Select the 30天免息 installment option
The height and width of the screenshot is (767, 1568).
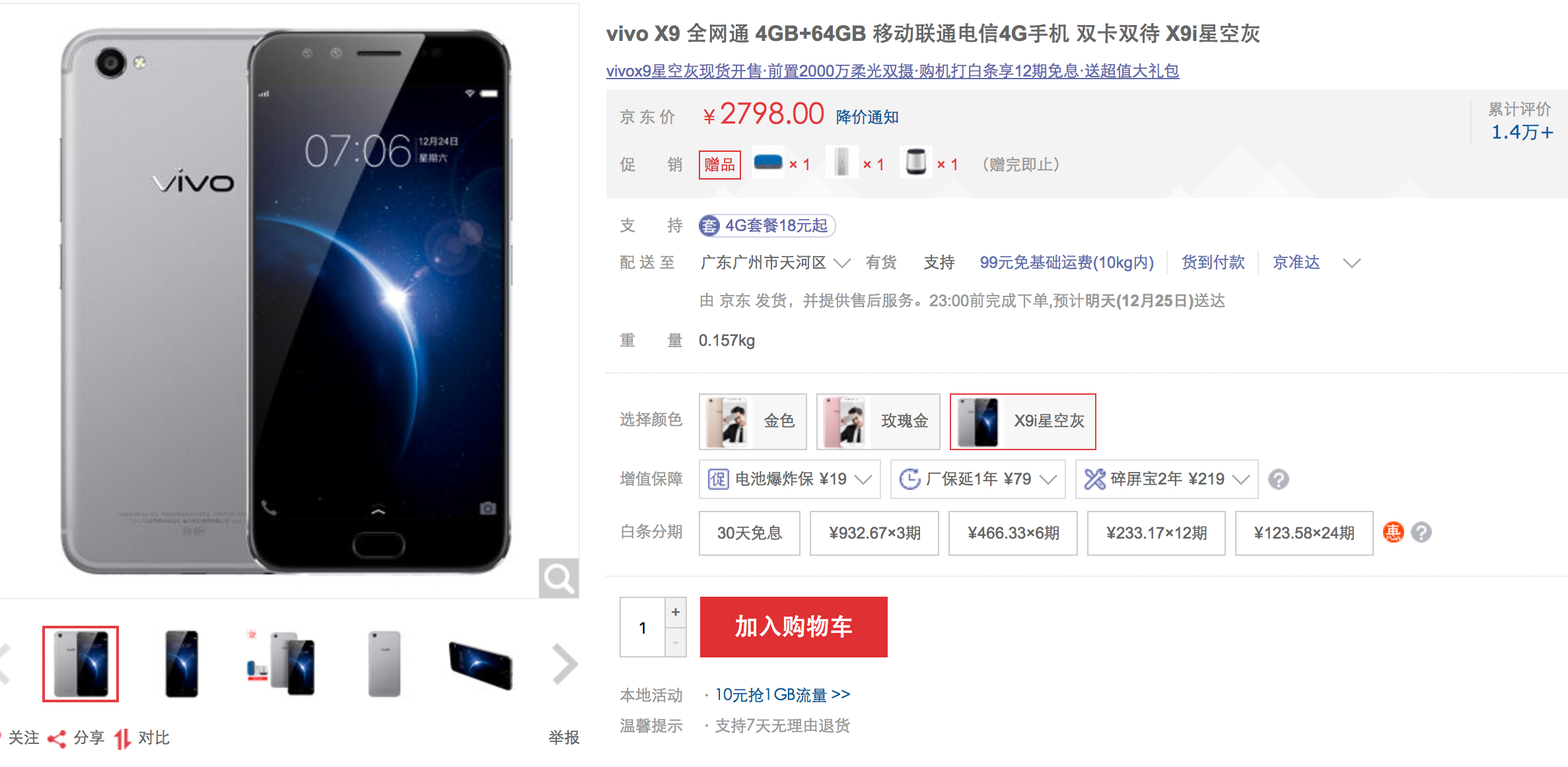750,533
